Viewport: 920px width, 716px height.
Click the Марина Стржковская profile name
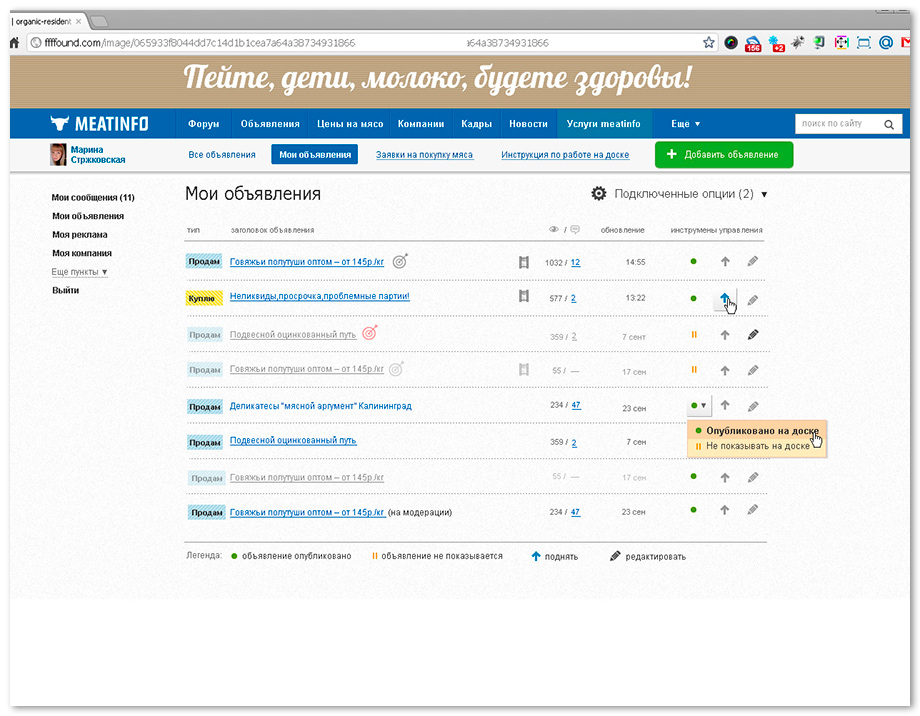click(98, 154)
